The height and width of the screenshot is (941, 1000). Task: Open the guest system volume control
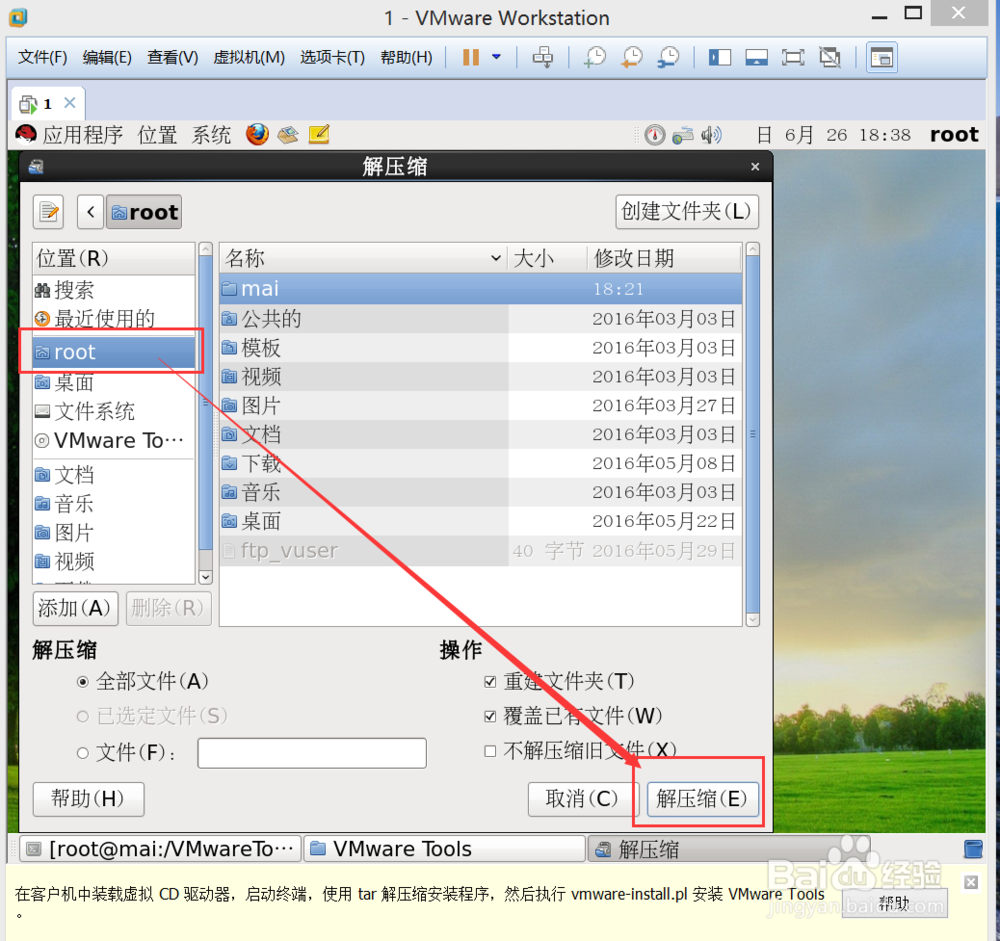[x=712, y=134]
